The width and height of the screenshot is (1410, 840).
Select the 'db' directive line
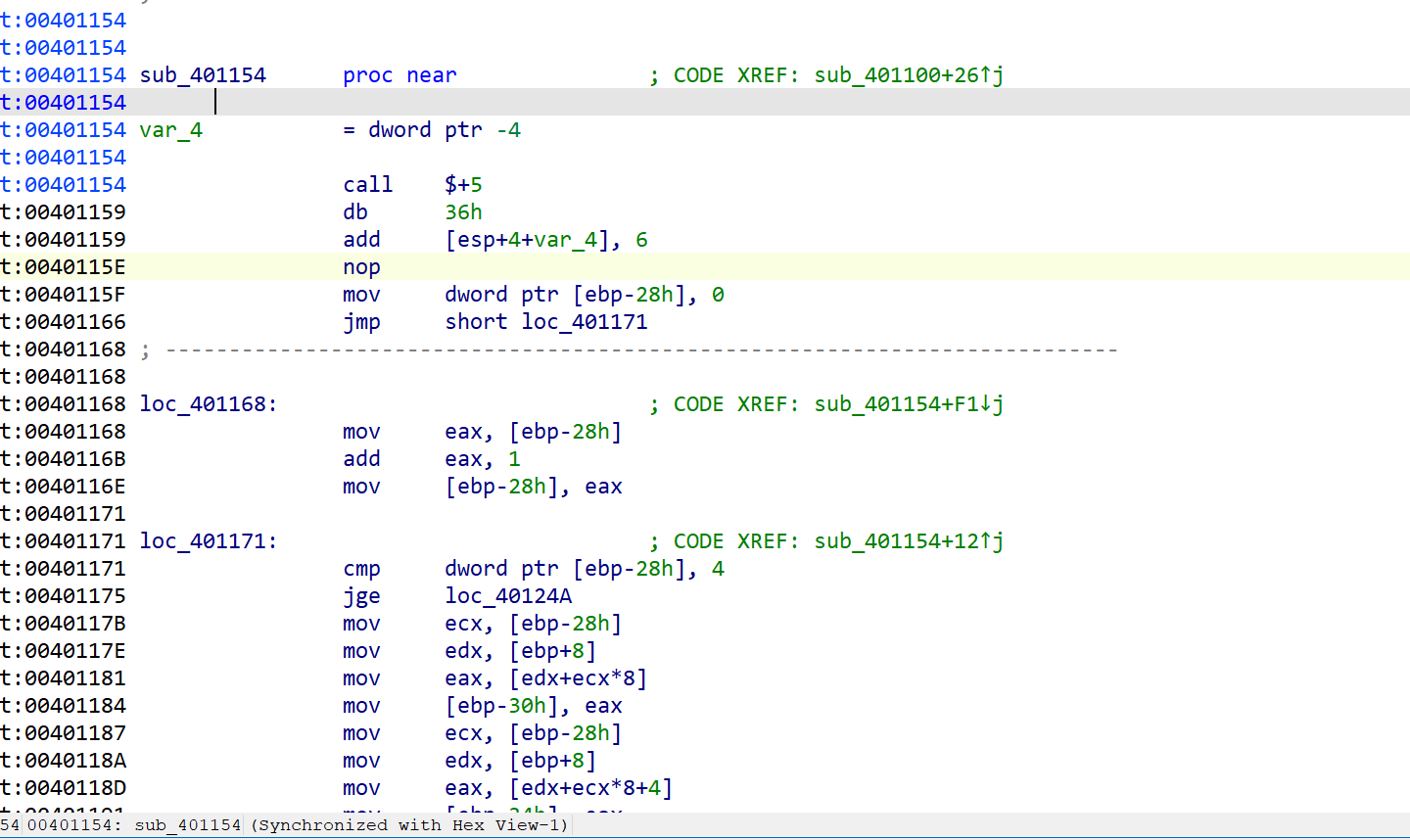pos(355,212)
